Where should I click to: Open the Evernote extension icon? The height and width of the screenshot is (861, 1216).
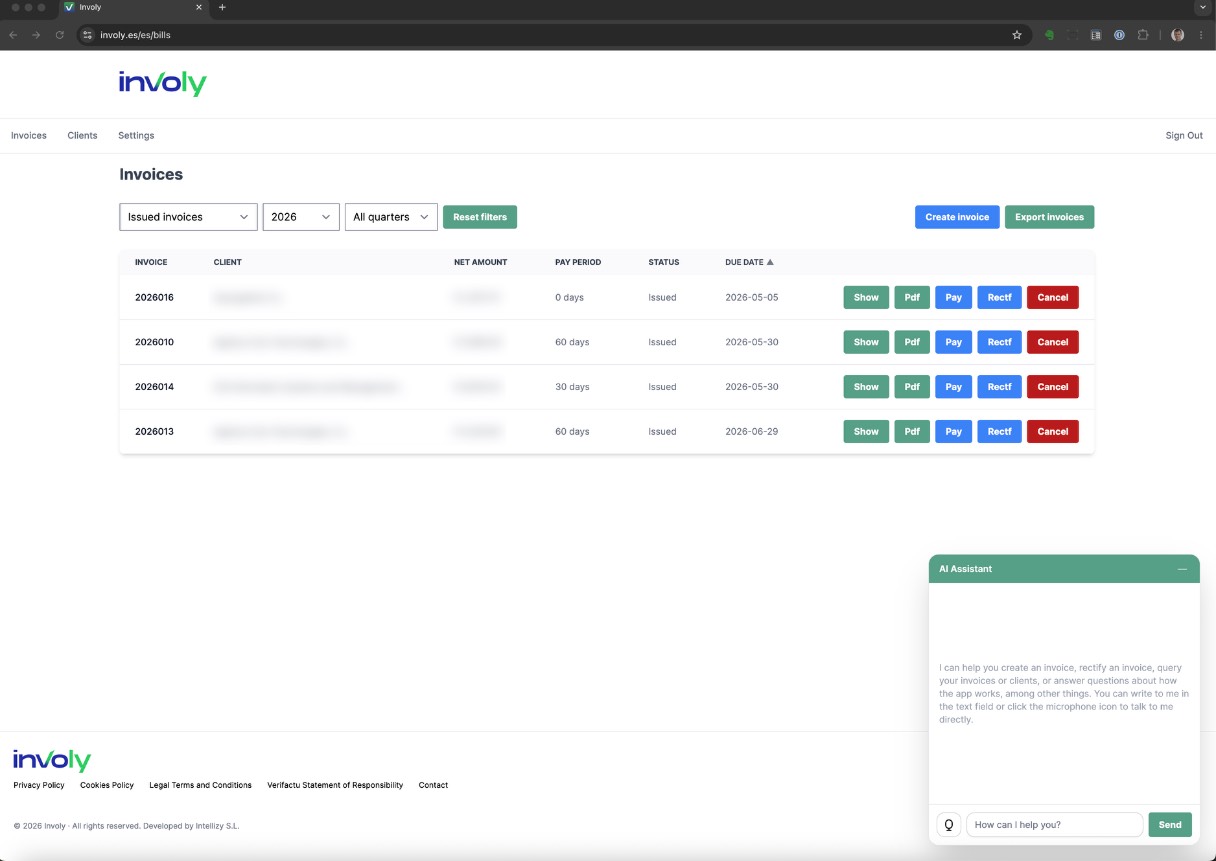click(x=1049, y=34)
